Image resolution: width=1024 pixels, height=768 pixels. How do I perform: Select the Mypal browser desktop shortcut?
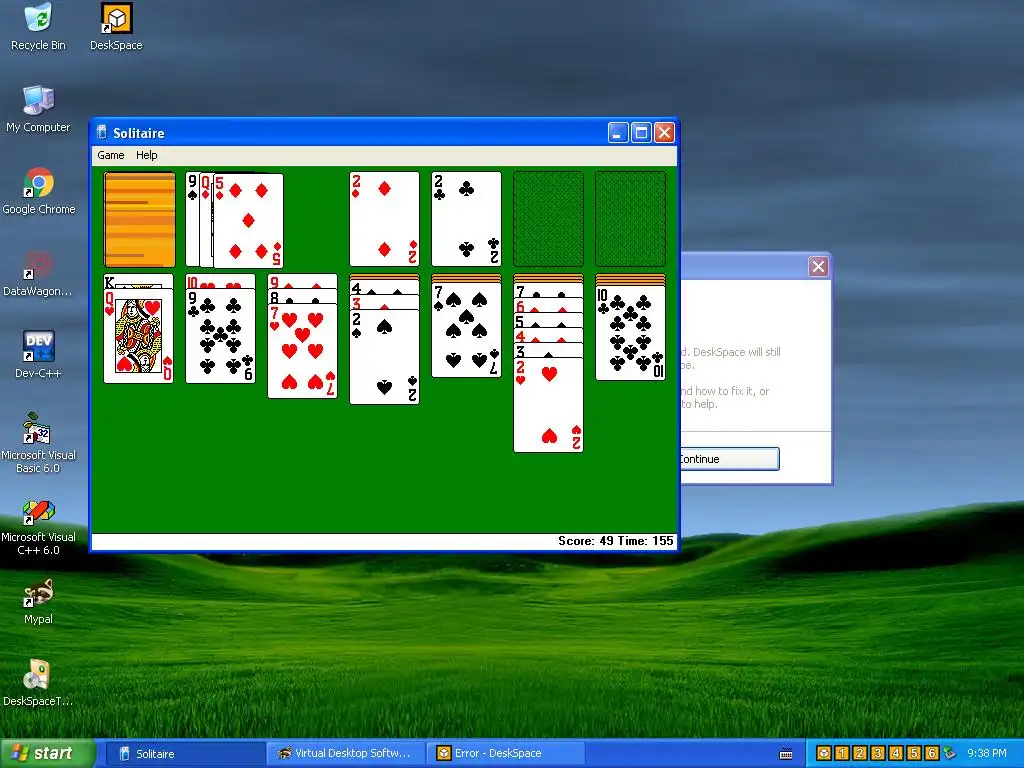38,601
